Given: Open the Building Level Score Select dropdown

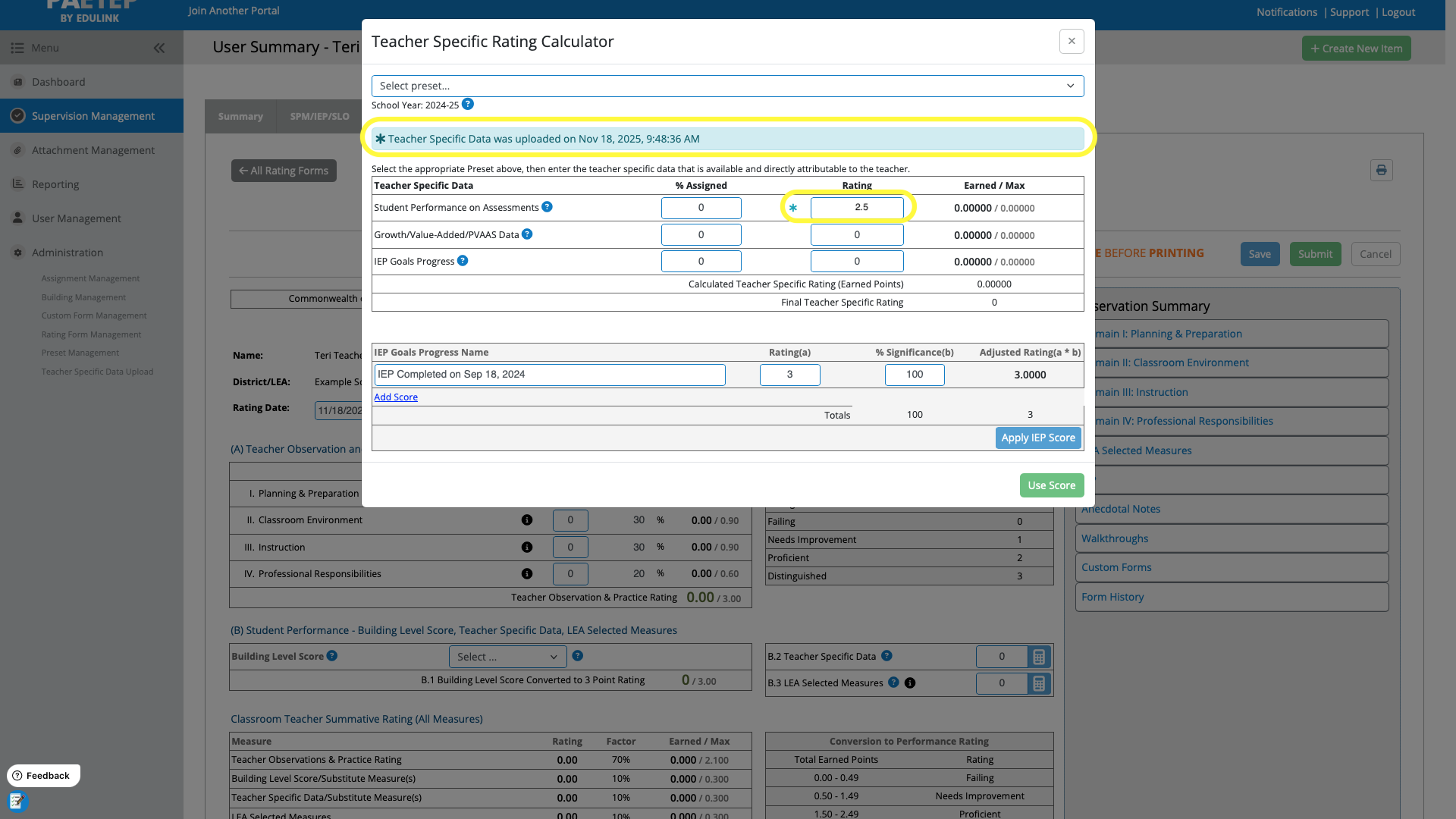Looking at the screenshot, I should [x=507, y=657].
